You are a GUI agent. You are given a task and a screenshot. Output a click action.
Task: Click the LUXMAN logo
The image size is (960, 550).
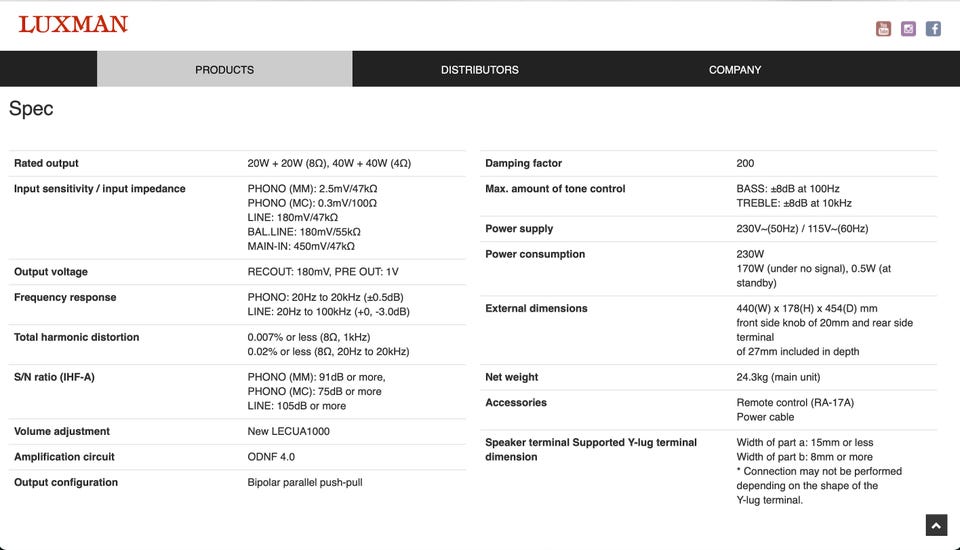[73, 24]
